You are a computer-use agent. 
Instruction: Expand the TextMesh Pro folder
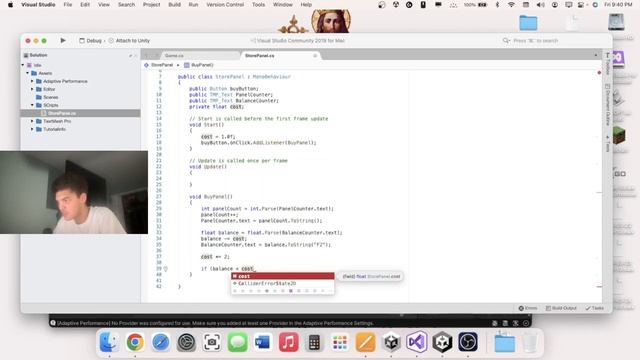[x=32, y=121]
